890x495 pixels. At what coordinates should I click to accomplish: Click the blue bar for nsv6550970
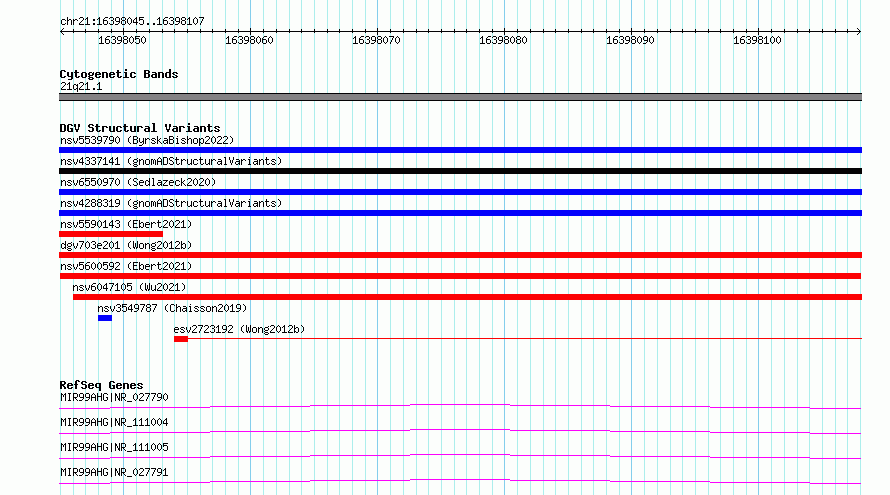pos(460,192)
